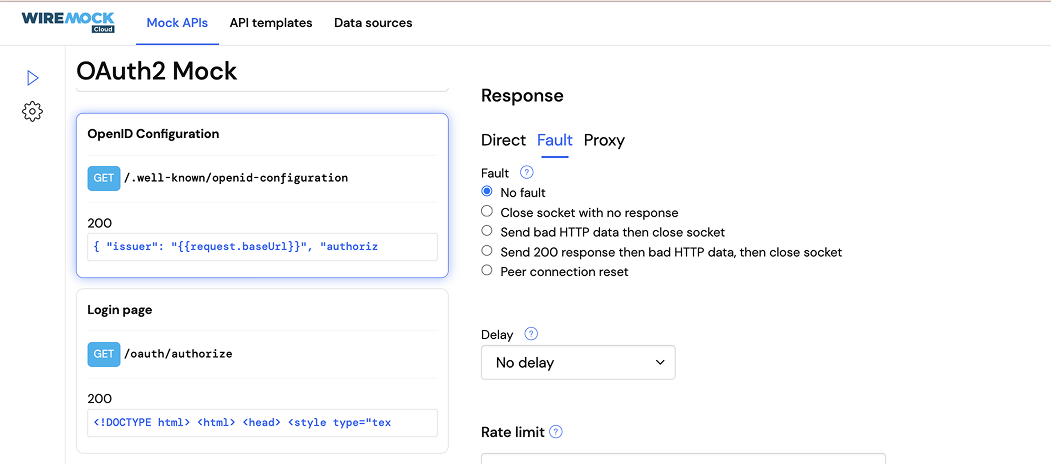Click GET badge on Login page stub
The height and width of the screenshot is (464, 1051).
click(103, 354)
